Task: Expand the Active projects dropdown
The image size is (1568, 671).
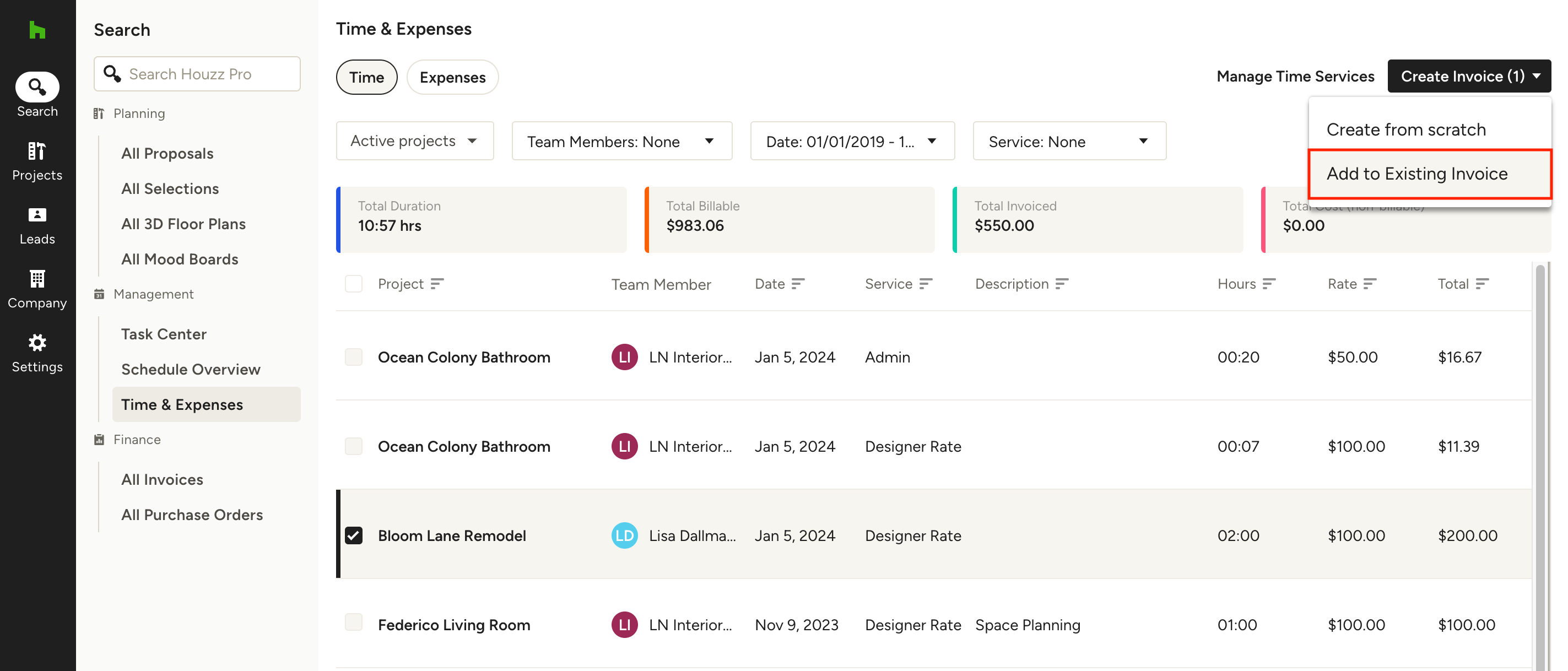Action: (x=414, y=140)
